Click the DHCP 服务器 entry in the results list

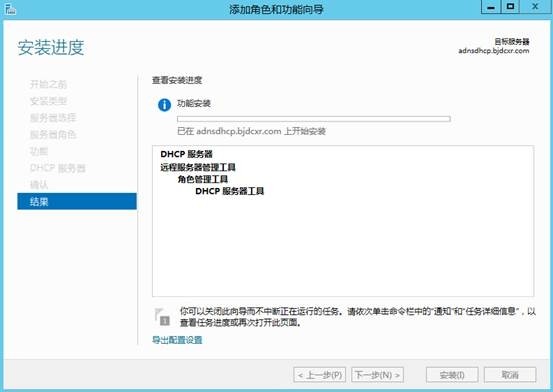coord(187,154)
